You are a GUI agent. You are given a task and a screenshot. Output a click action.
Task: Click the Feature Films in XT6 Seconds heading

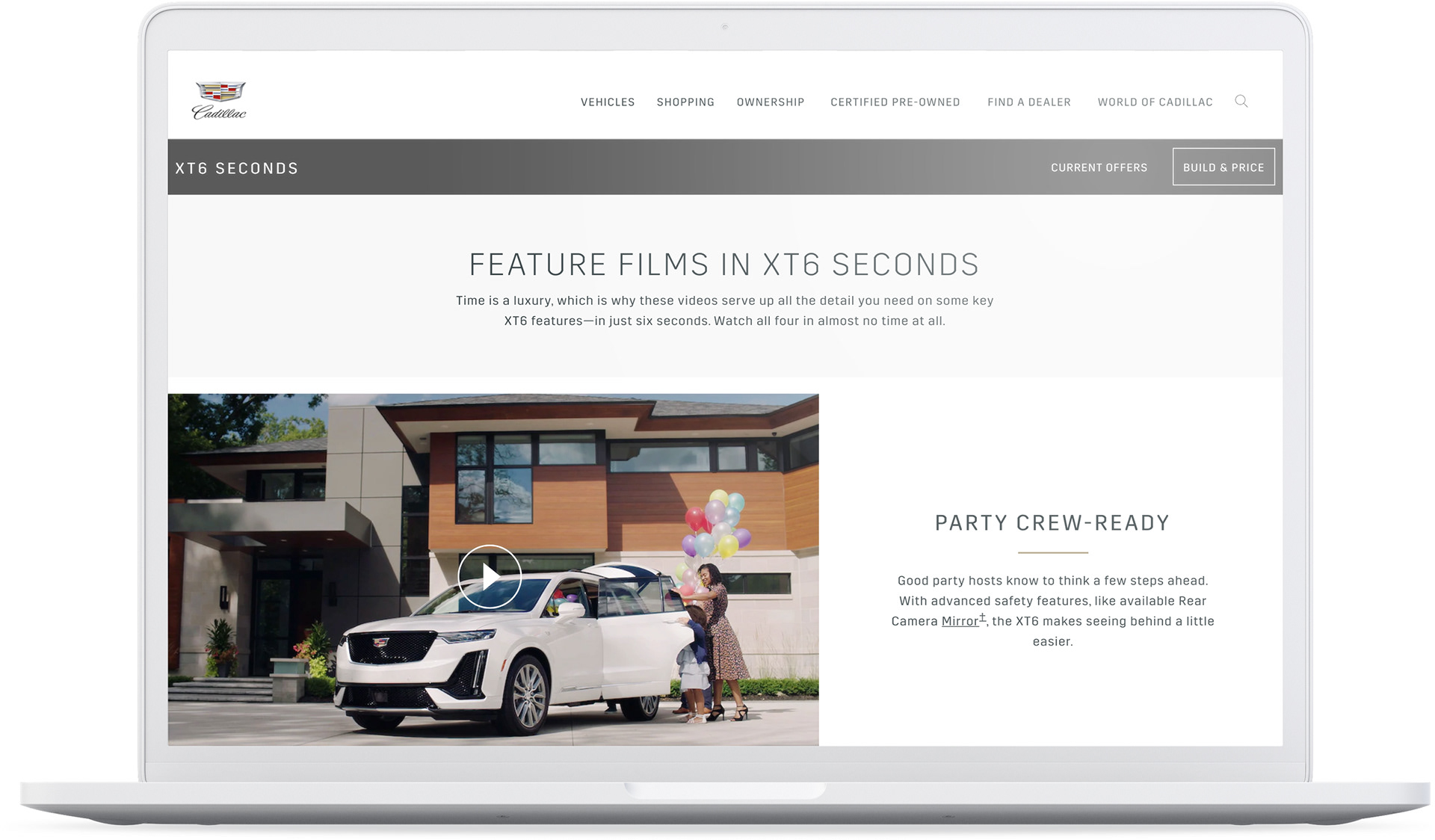(x=723, y=265)
